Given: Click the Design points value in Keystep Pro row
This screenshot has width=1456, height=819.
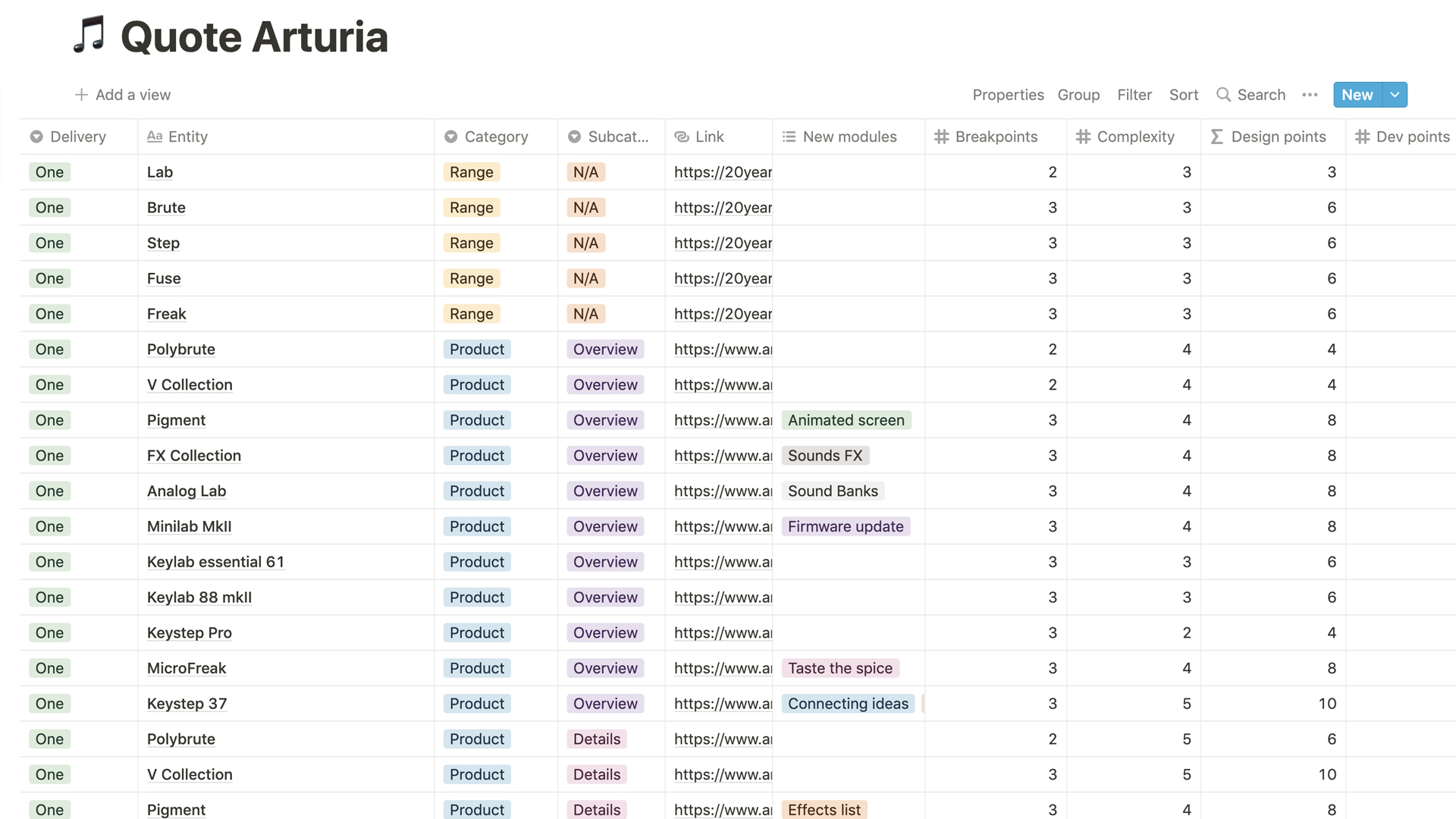Looking at the screenshot, I should tap(1332, 632).
